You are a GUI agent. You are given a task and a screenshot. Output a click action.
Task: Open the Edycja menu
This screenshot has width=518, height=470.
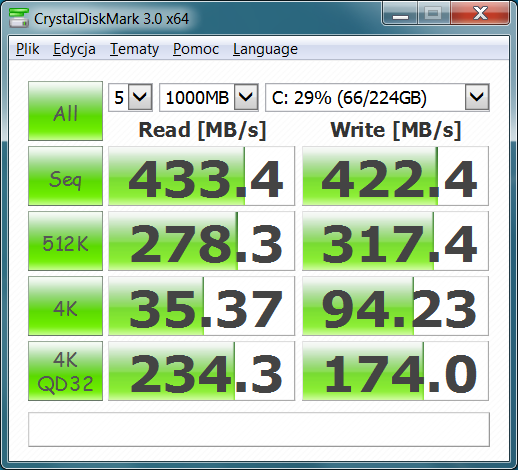[x=74, y=49]
